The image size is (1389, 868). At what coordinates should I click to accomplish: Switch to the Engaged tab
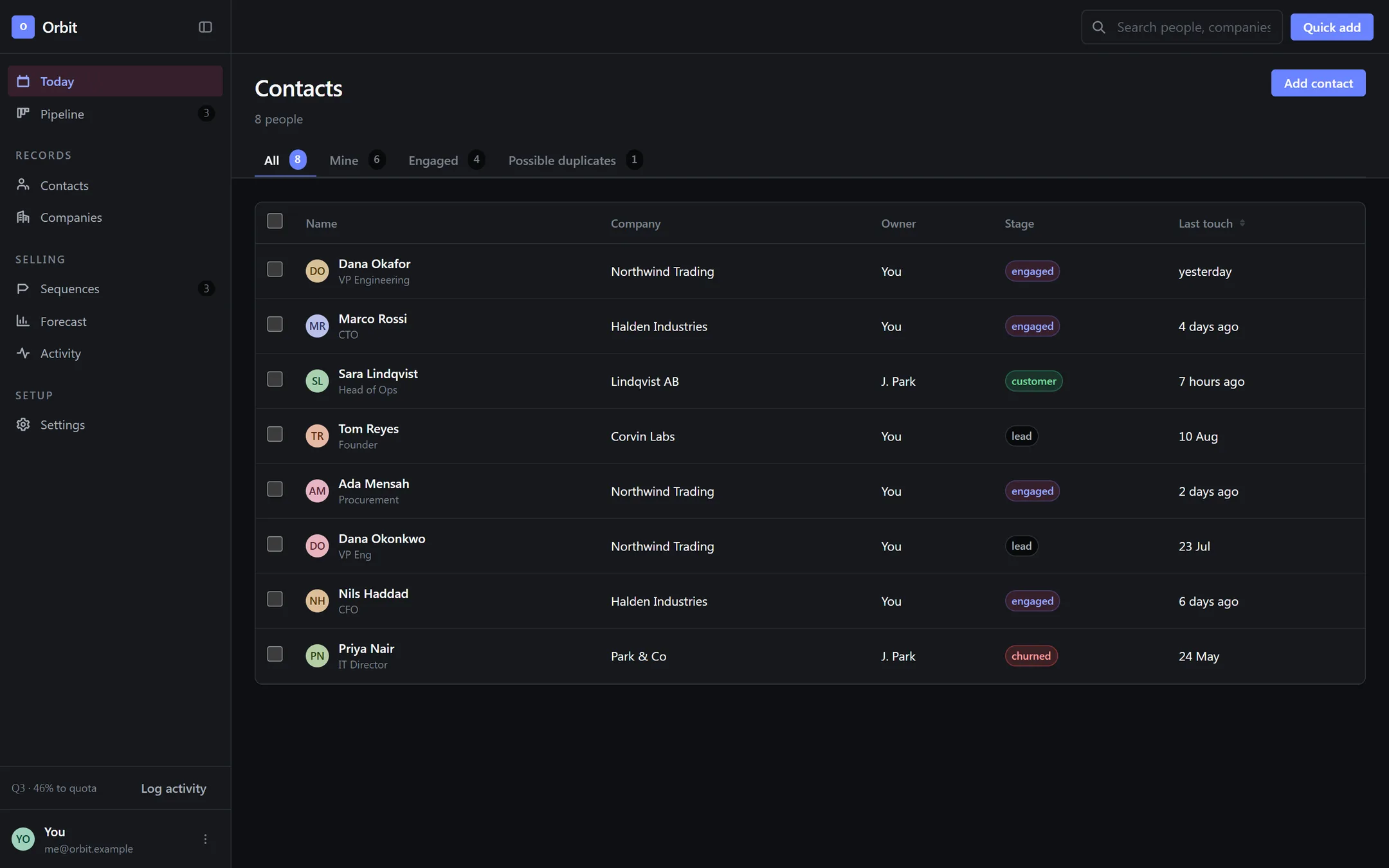coord(446,160)
